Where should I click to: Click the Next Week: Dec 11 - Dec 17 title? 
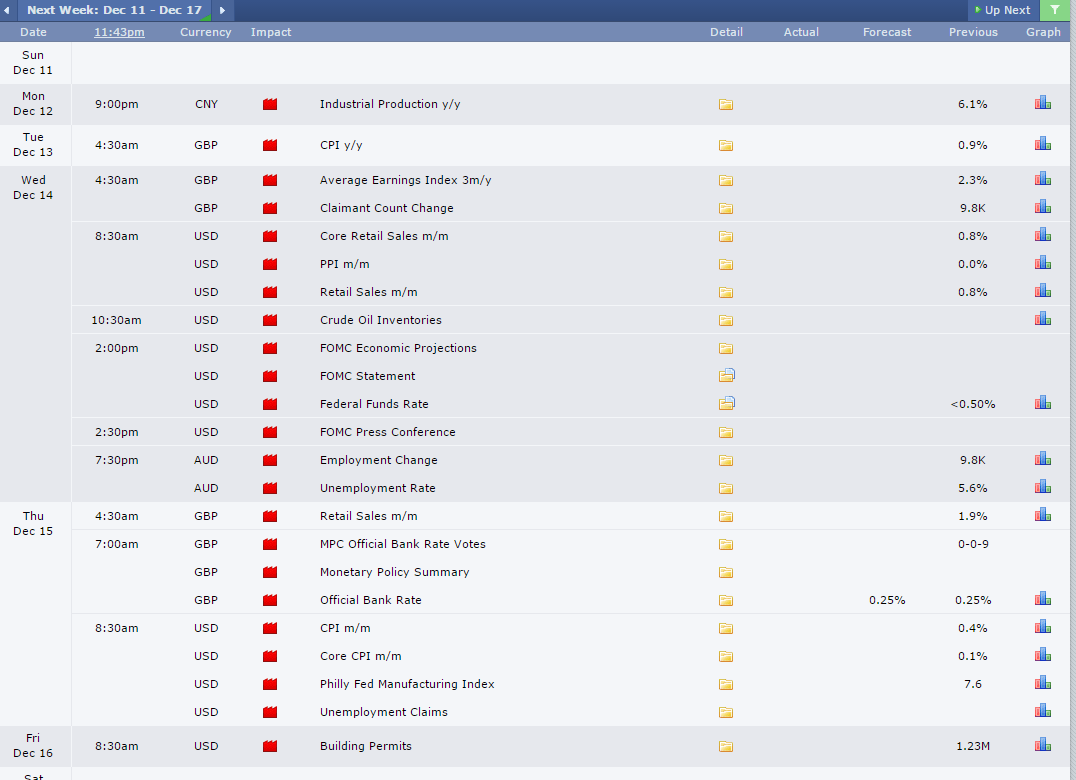coord(114,10)
